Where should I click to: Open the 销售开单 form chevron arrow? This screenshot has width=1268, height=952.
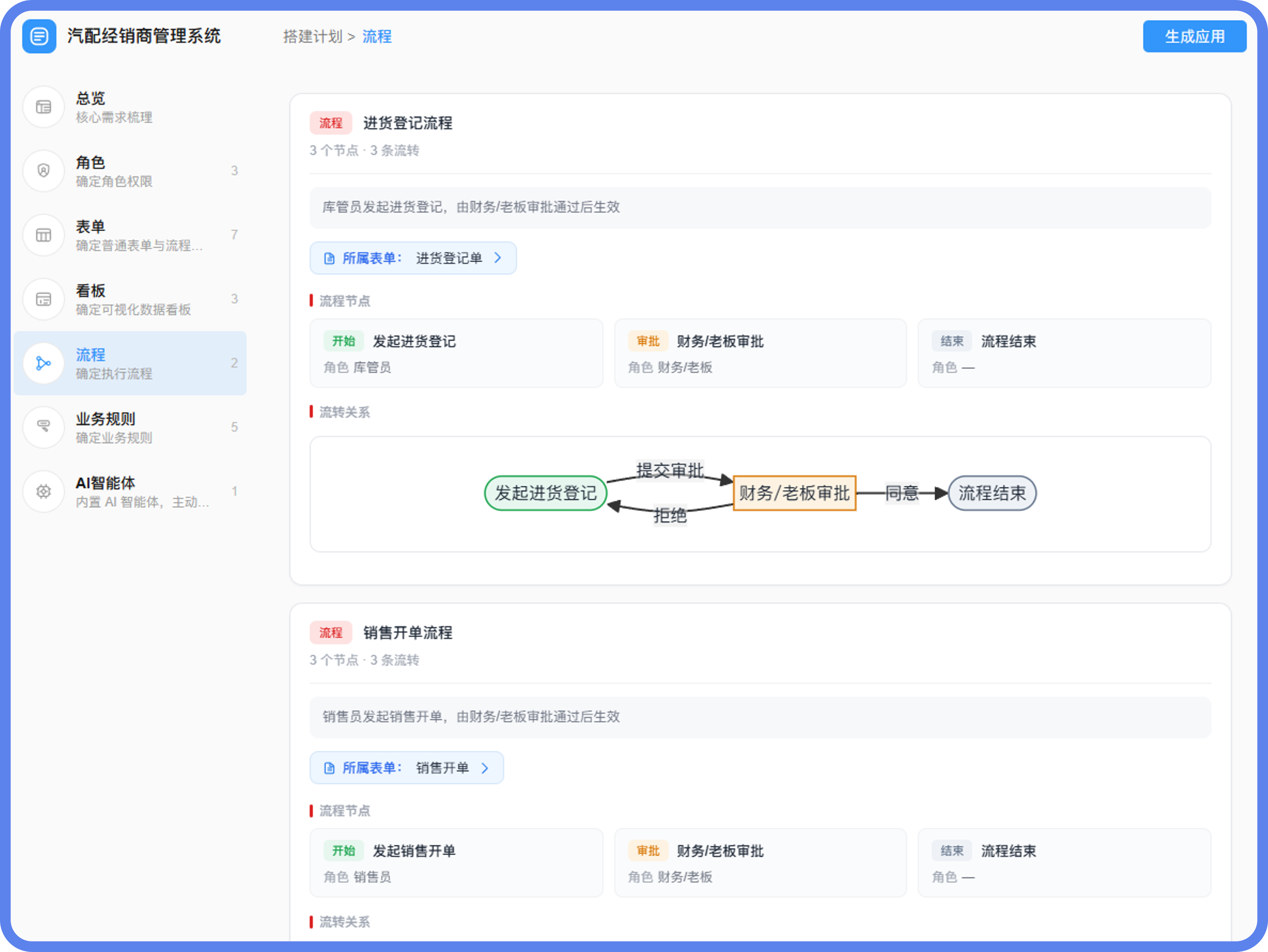point(485,768)
